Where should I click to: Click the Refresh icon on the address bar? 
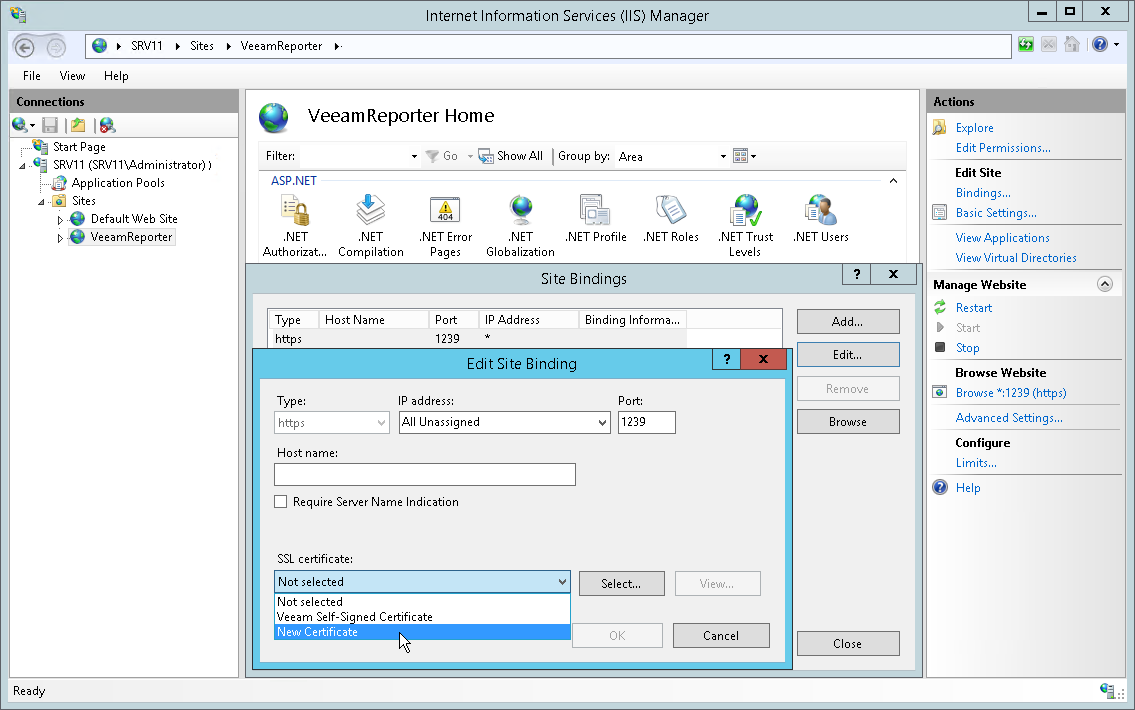(1026, 44)
